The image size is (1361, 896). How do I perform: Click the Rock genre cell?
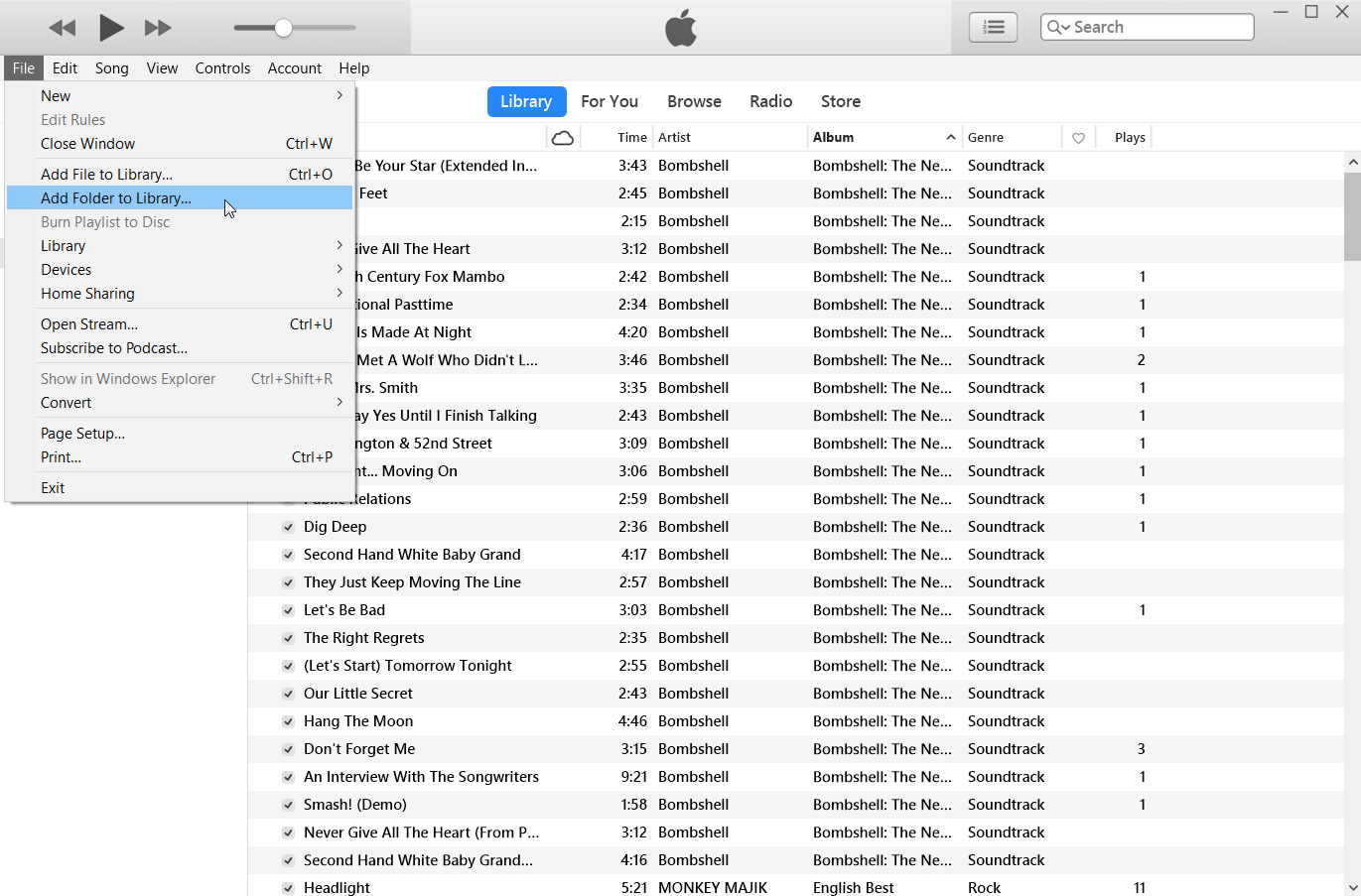tap(985, 888)
